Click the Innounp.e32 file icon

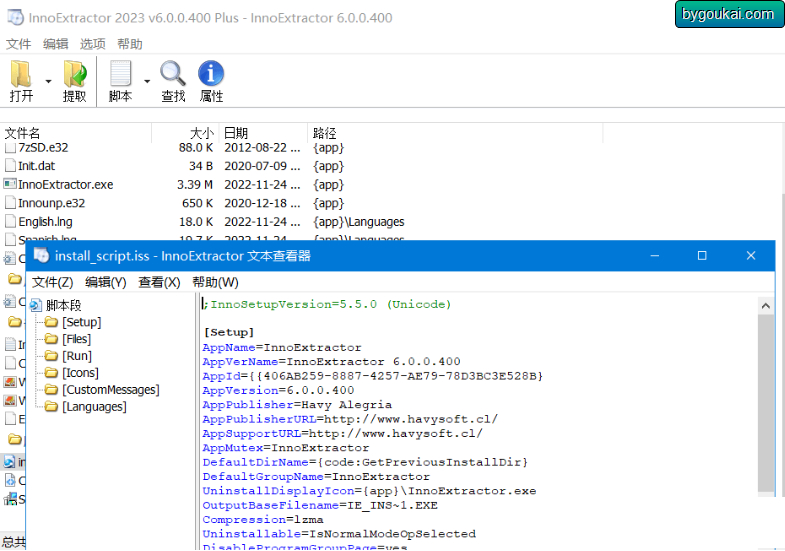[x=10, y=203]
